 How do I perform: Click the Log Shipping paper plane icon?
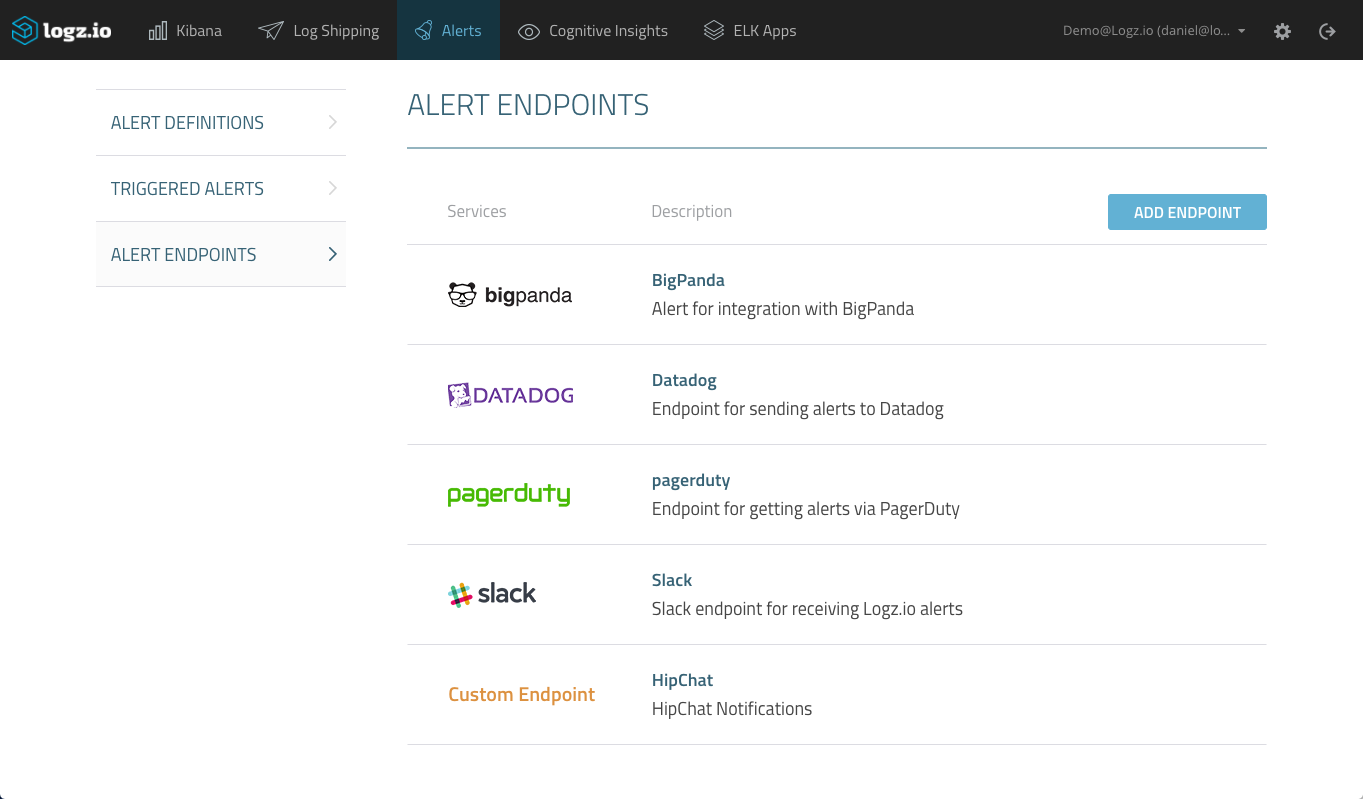(x=271, y=31)
